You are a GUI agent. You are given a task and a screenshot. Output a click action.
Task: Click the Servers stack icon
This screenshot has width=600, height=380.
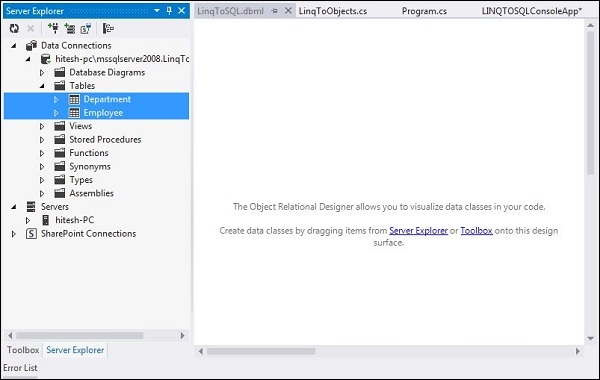click(31, 207)
